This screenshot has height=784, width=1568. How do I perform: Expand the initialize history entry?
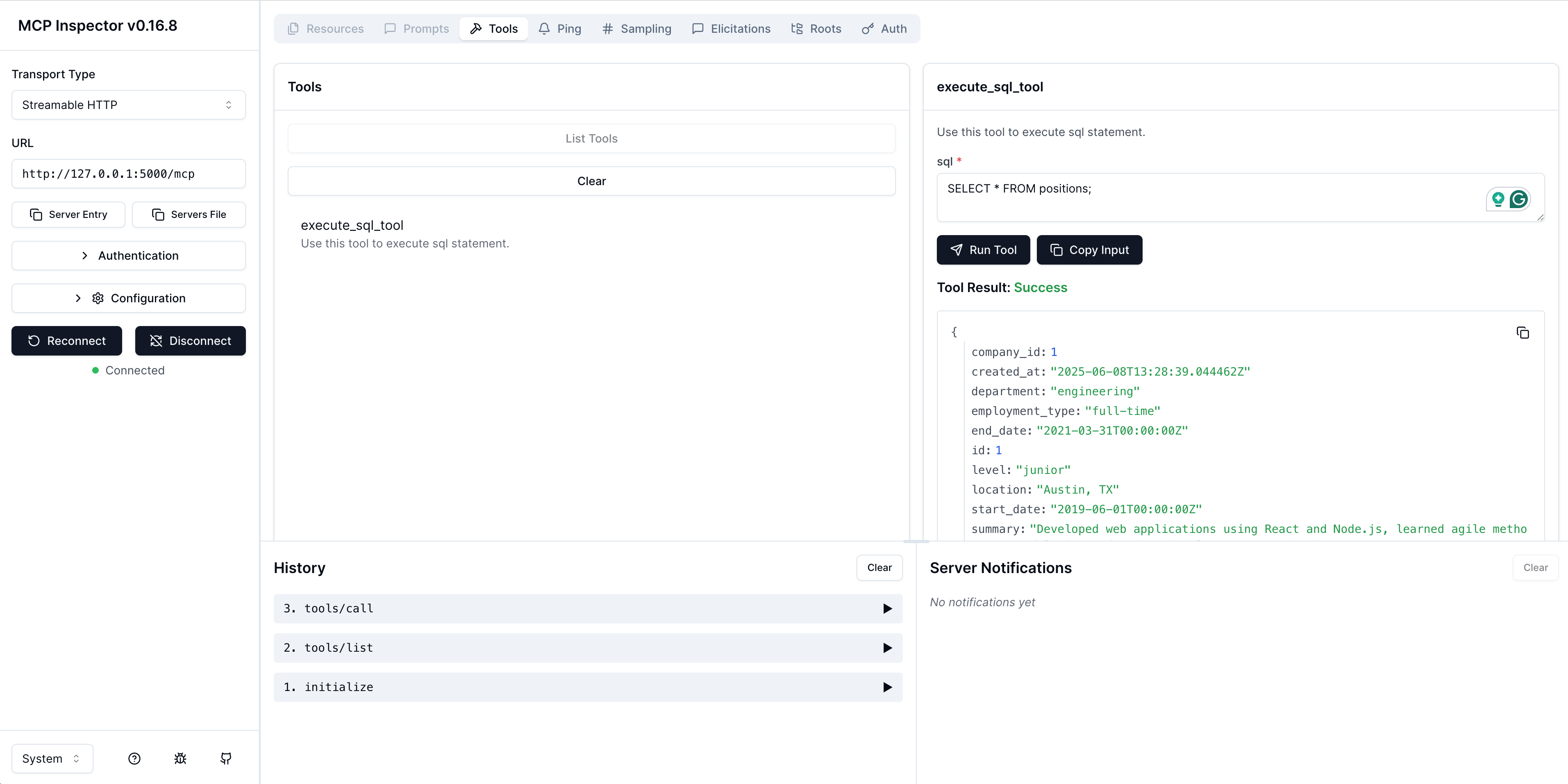(587, 687)
